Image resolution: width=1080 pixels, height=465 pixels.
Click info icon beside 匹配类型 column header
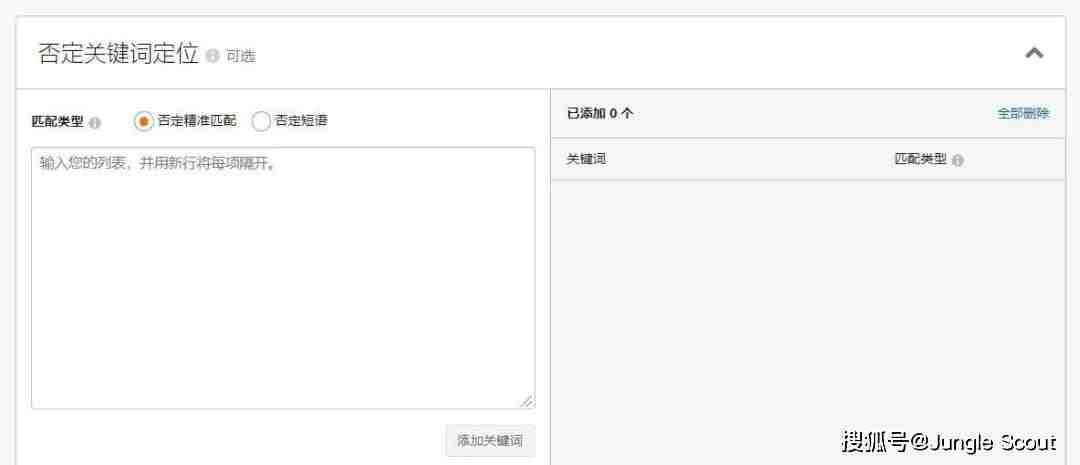pyautogui.click(x=958, y=161)
